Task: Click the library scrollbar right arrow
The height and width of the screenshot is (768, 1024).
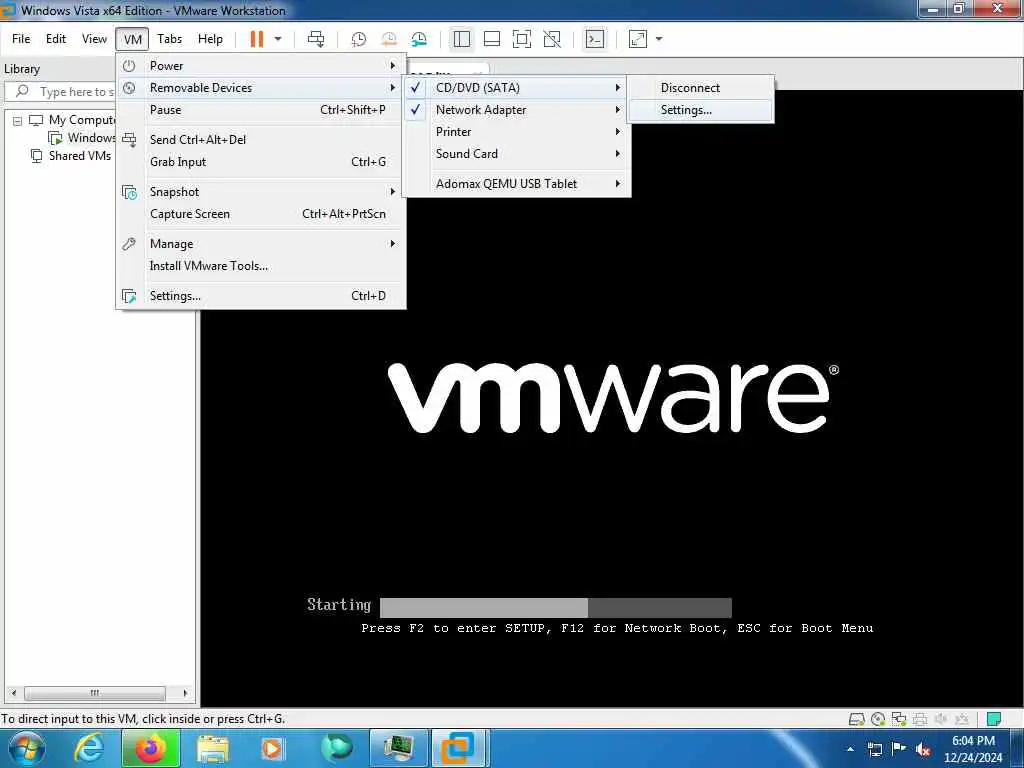Action: (185, 693)
